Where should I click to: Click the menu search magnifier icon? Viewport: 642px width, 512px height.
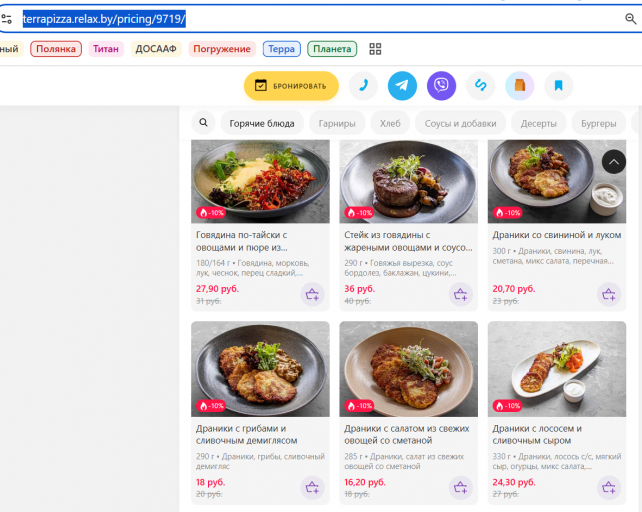[x=203, y=122]
